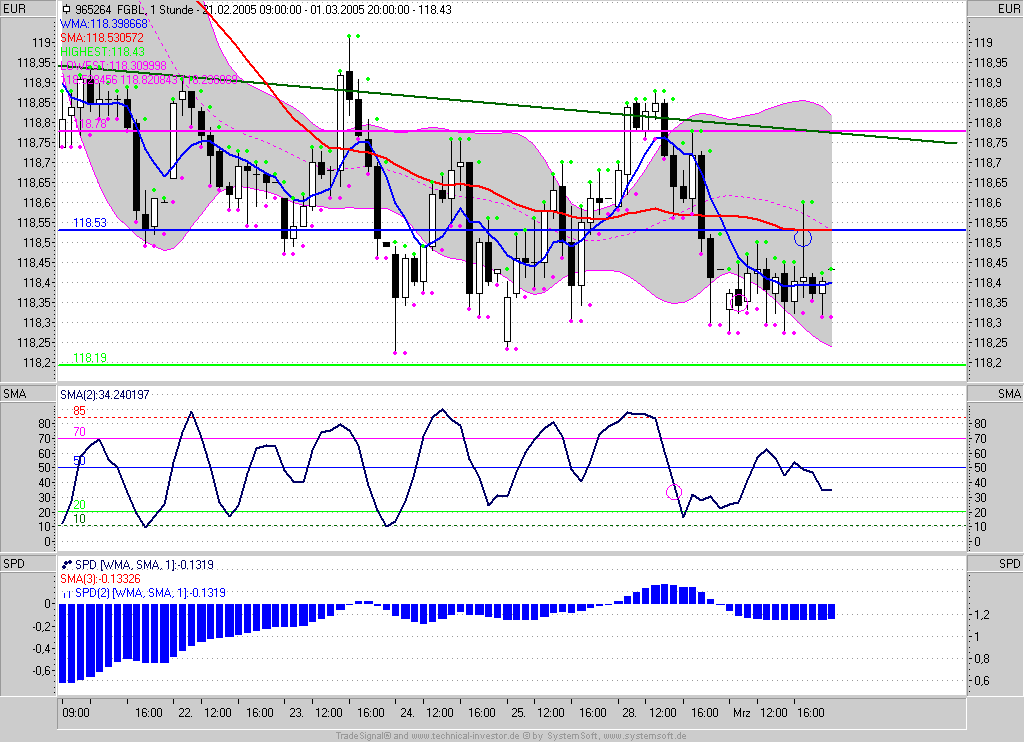Click the right SPD axis header
This screenshot has width=1024, height=742.
click(1008, 565)
